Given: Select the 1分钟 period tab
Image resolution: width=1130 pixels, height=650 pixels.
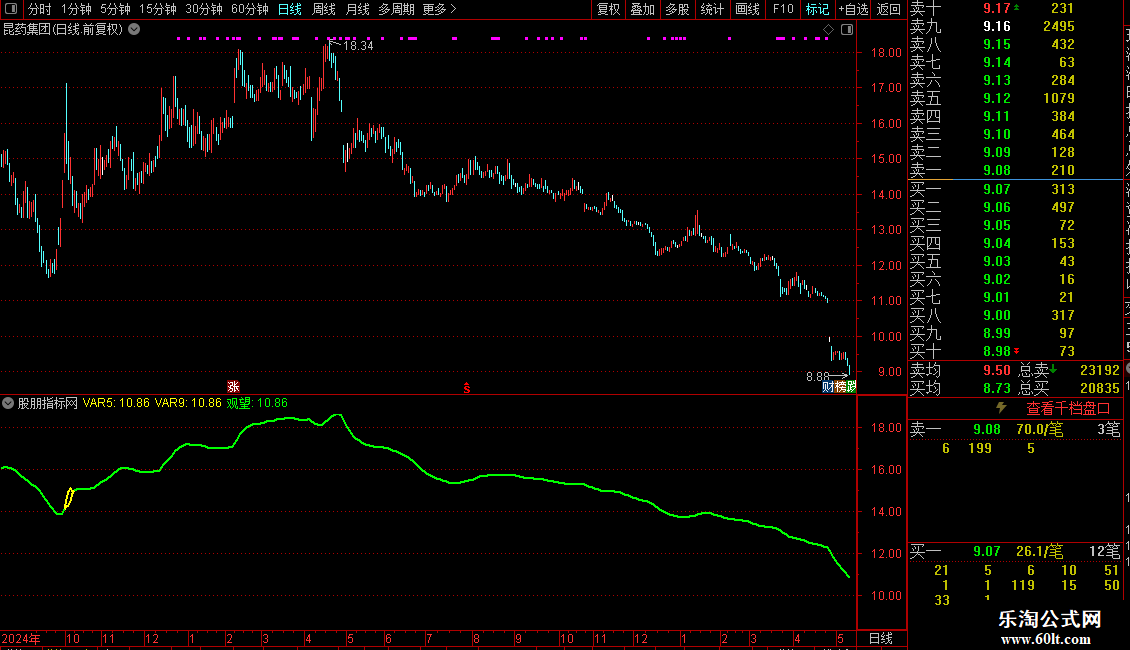Looking at the screenshot, I should click(x=76, y=9).
